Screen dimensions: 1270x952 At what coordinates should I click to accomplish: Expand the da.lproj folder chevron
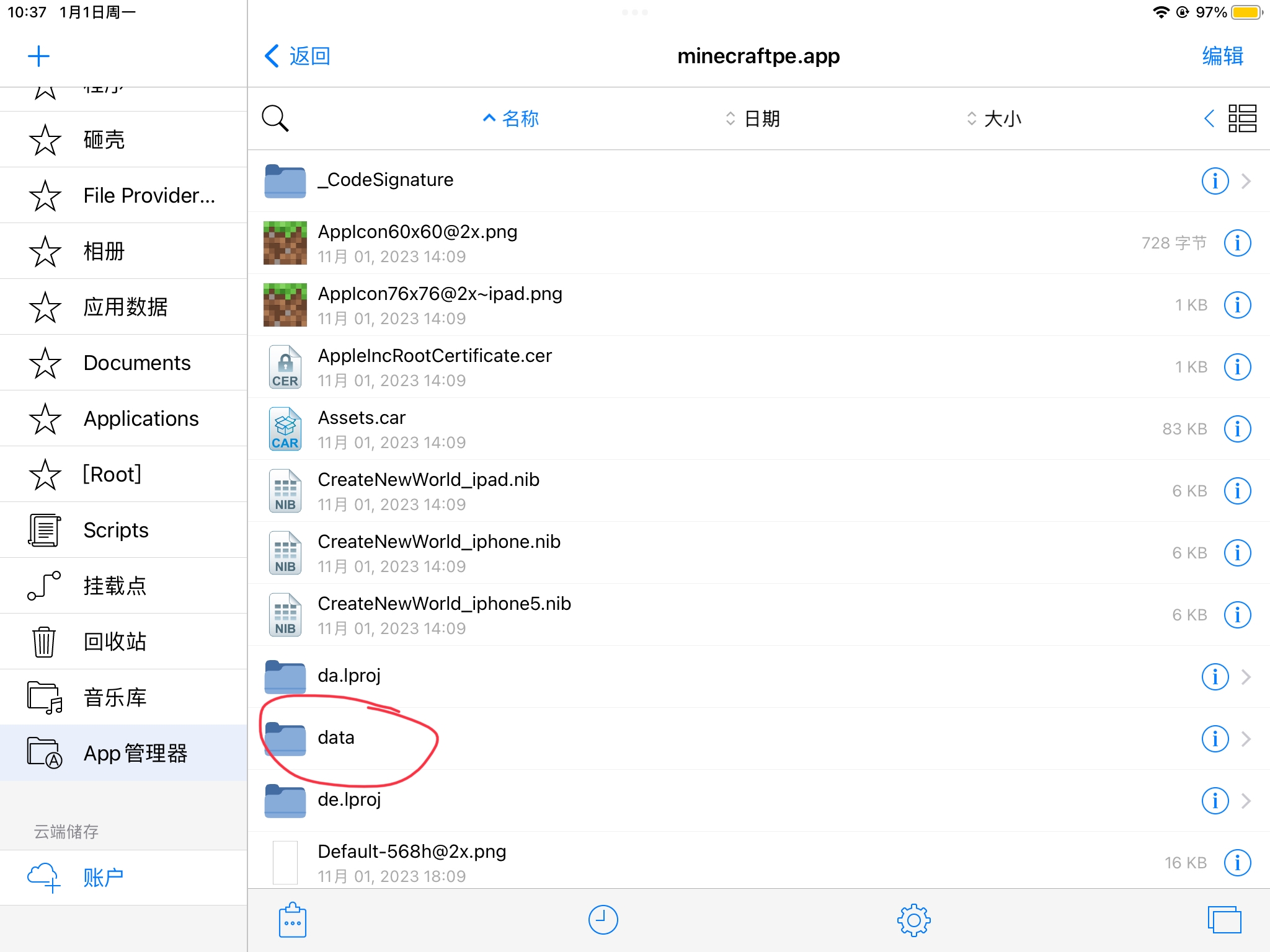(x=1246, y=677)
